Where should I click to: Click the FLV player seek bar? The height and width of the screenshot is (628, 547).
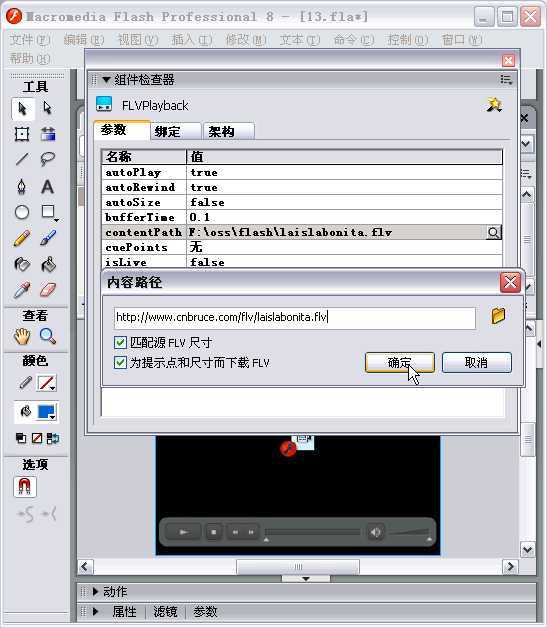(312, 532)
